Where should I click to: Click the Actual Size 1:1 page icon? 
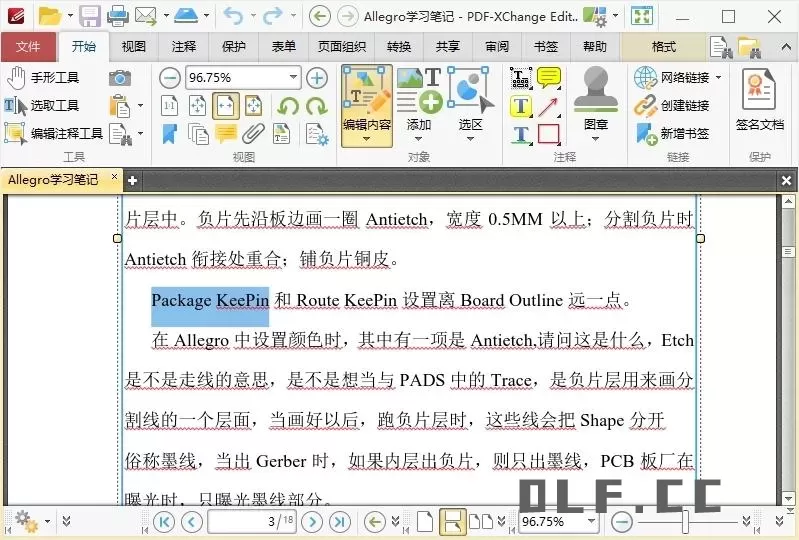(170, 106)
